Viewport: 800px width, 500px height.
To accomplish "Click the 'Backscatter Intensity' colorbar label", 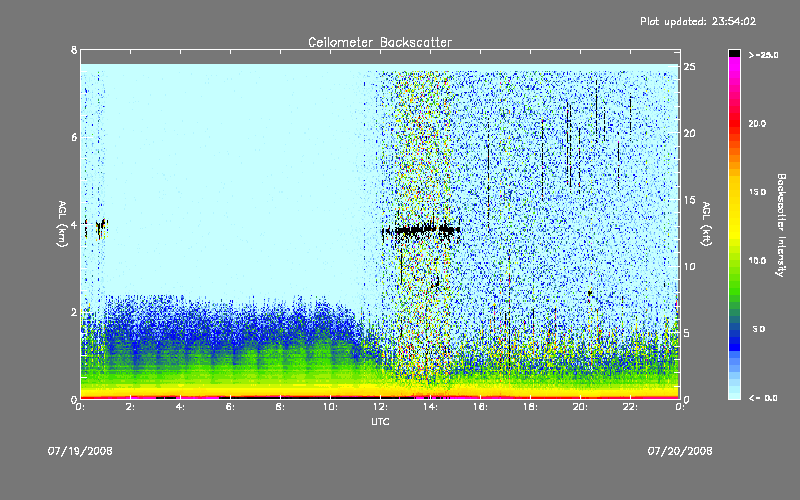I will click(781, 225).
